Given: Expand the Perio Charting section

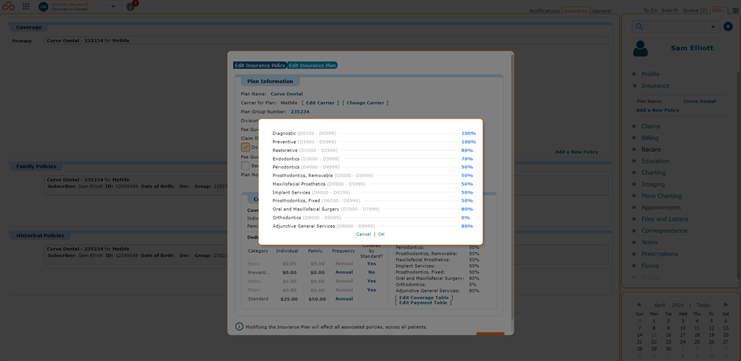Looking at the screenshot, I should (x=661, y=196).
